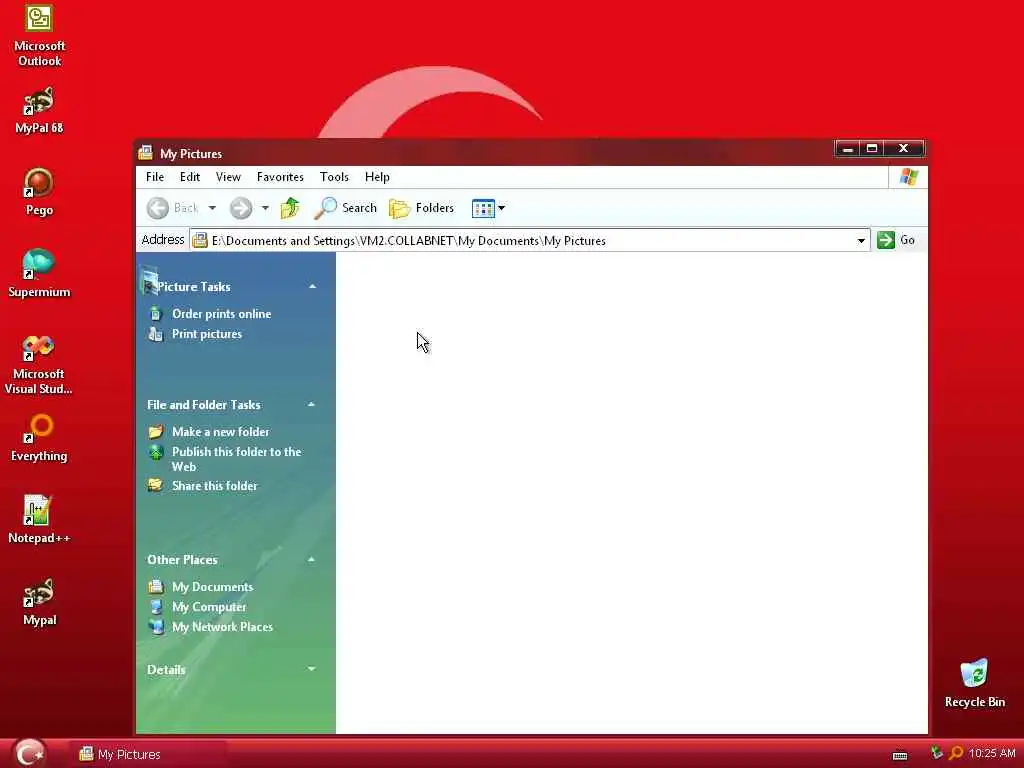
Task: Click the Search magnifier toolbar button
Action: point(345,208)
